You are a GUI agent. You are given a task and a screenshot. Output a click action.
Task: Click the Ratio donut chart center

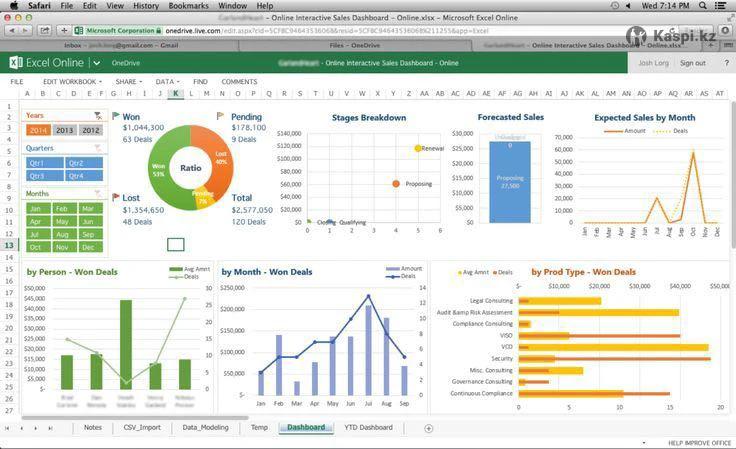[191, 167]
